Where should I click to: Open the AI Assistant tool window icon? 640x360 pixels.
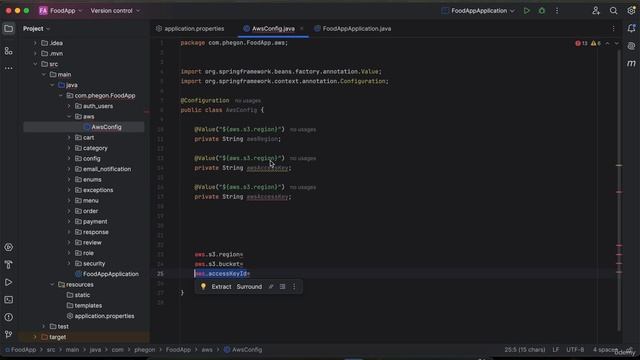[631, 46]
